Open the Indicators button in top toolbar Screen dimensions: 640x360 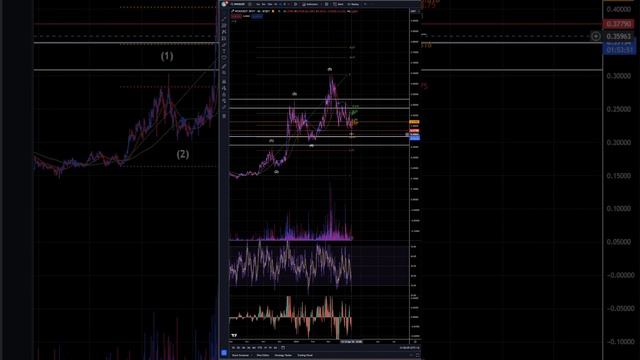[x=310, y=4]
